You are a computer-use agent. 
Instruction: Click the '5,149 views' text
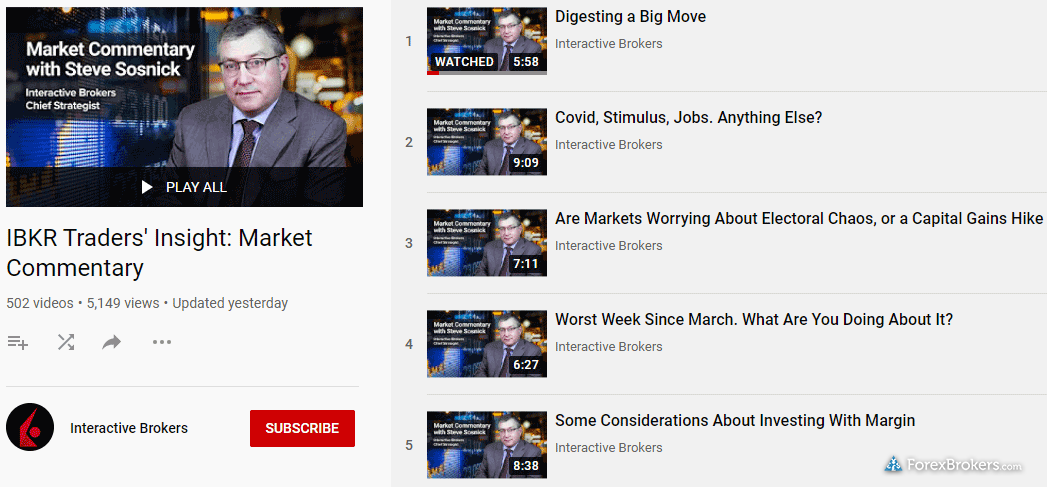[x=123, y=303]
